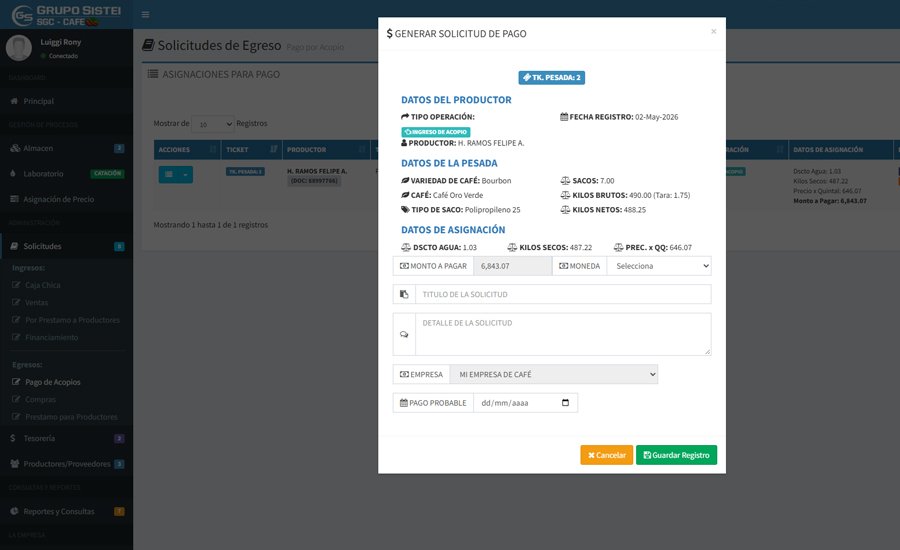The image size is (900, 550).
Task: Click the home icon next to Principal
Action: 14,101
